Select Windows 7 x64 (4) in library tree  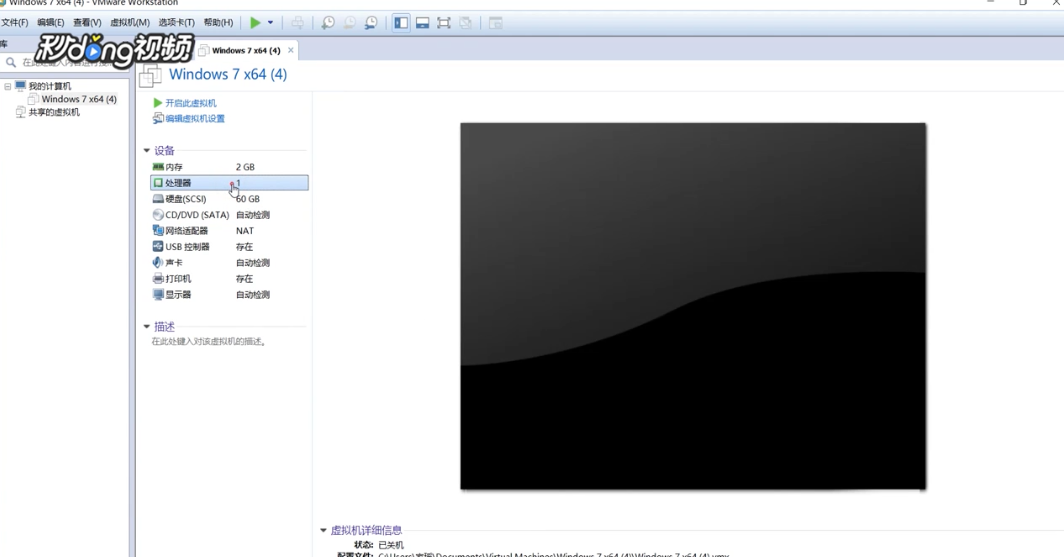[79, 99]
